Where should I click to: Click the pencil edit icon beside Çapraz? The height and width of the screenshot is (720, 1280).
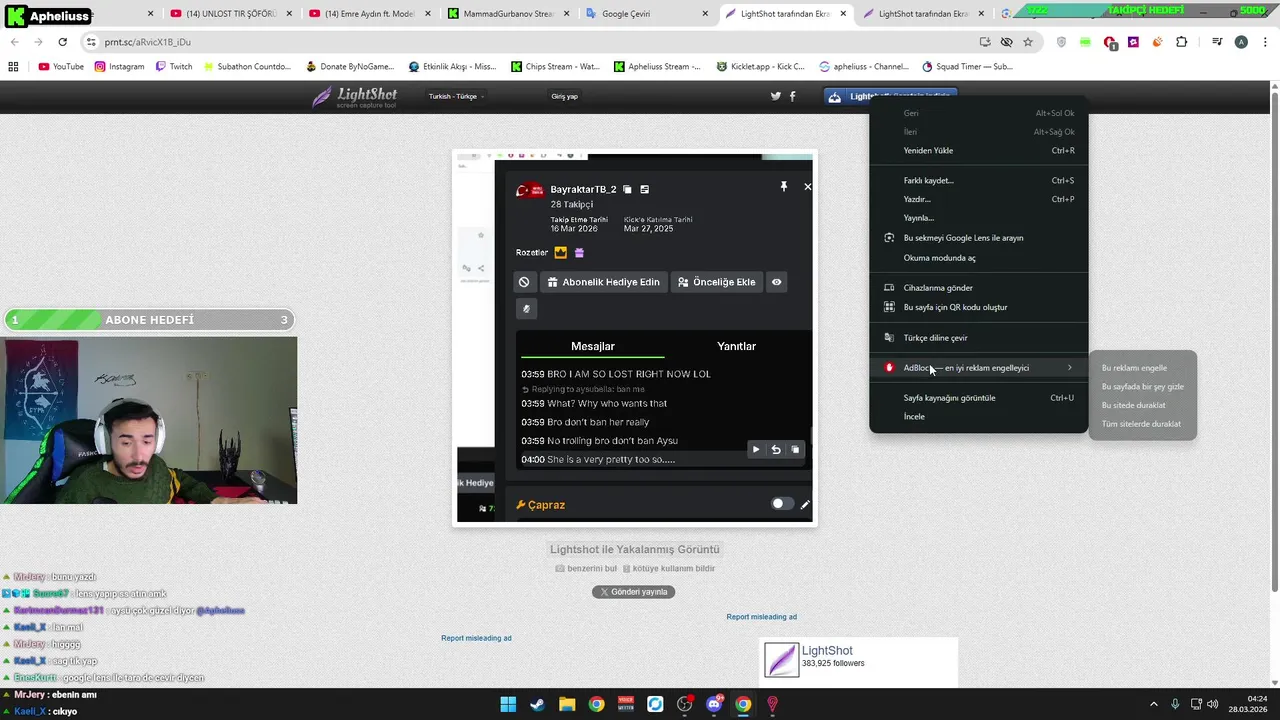click(805, 504)
